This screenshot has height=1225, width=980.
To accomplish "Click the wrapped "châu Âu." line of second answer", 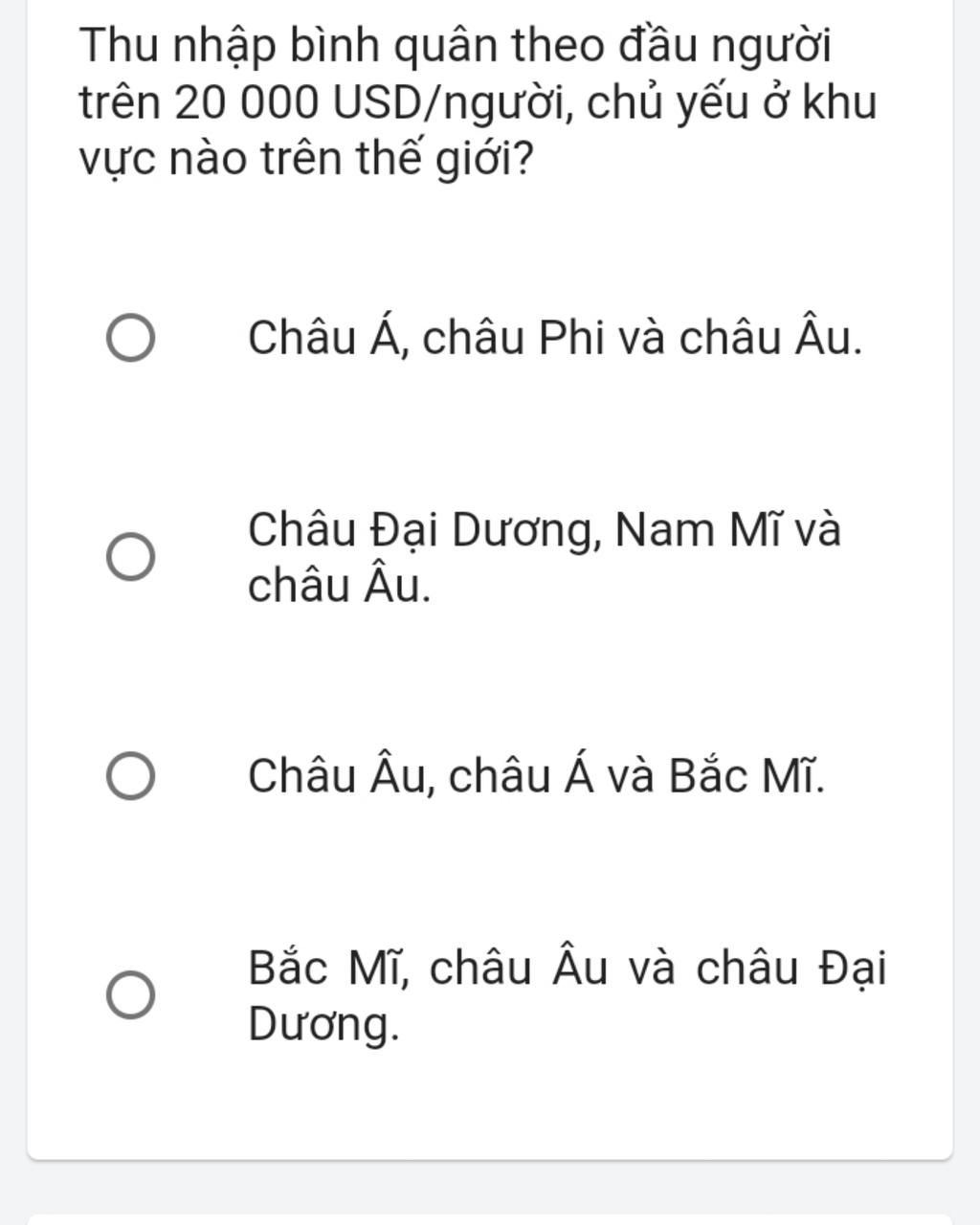I will pos(339,586).
